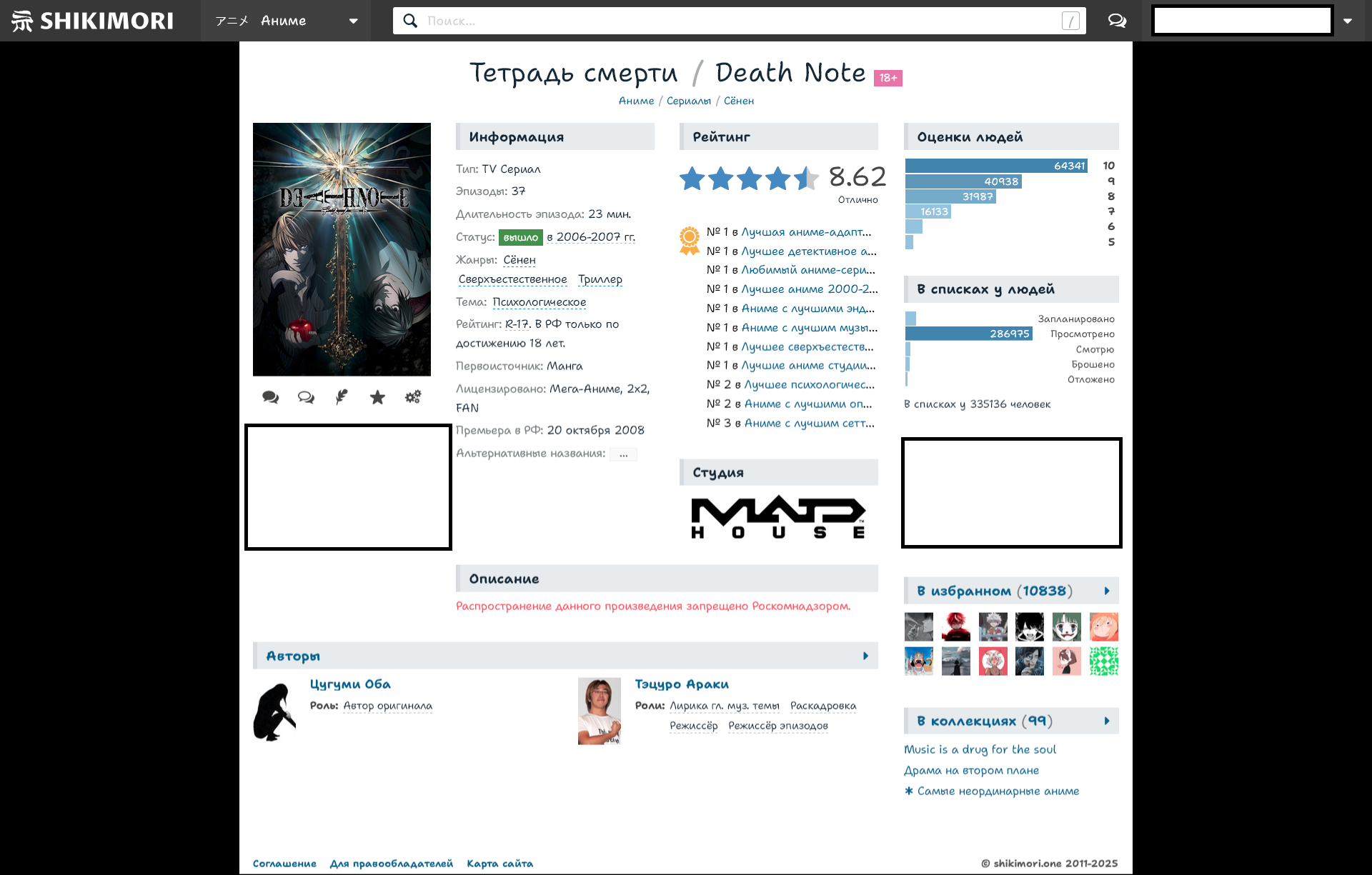Open the Аниме section dropdown
This screenshot has height=875, width=1372.
pos(286,21)
